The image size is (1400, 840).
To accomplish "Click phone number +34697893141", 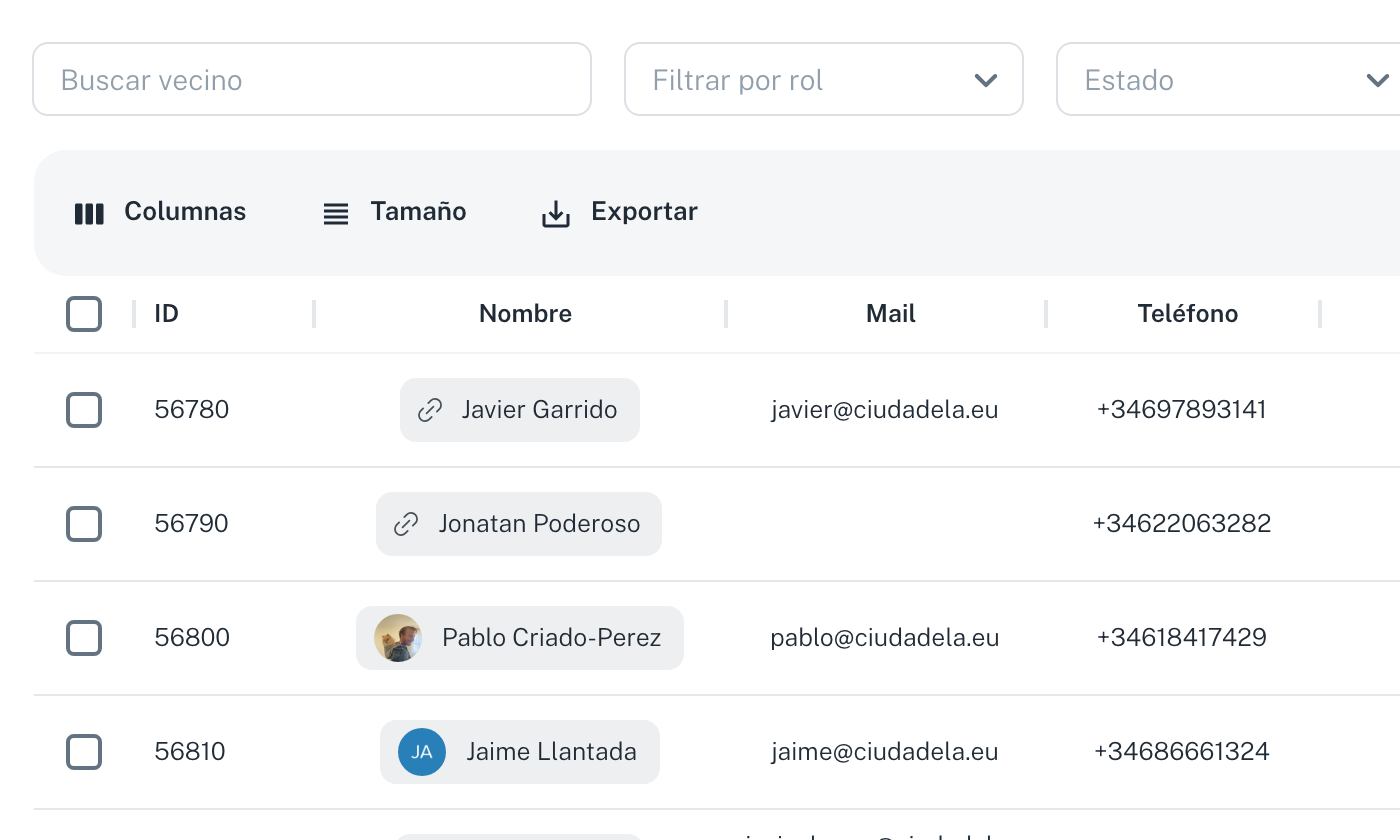I will 1182,410.
